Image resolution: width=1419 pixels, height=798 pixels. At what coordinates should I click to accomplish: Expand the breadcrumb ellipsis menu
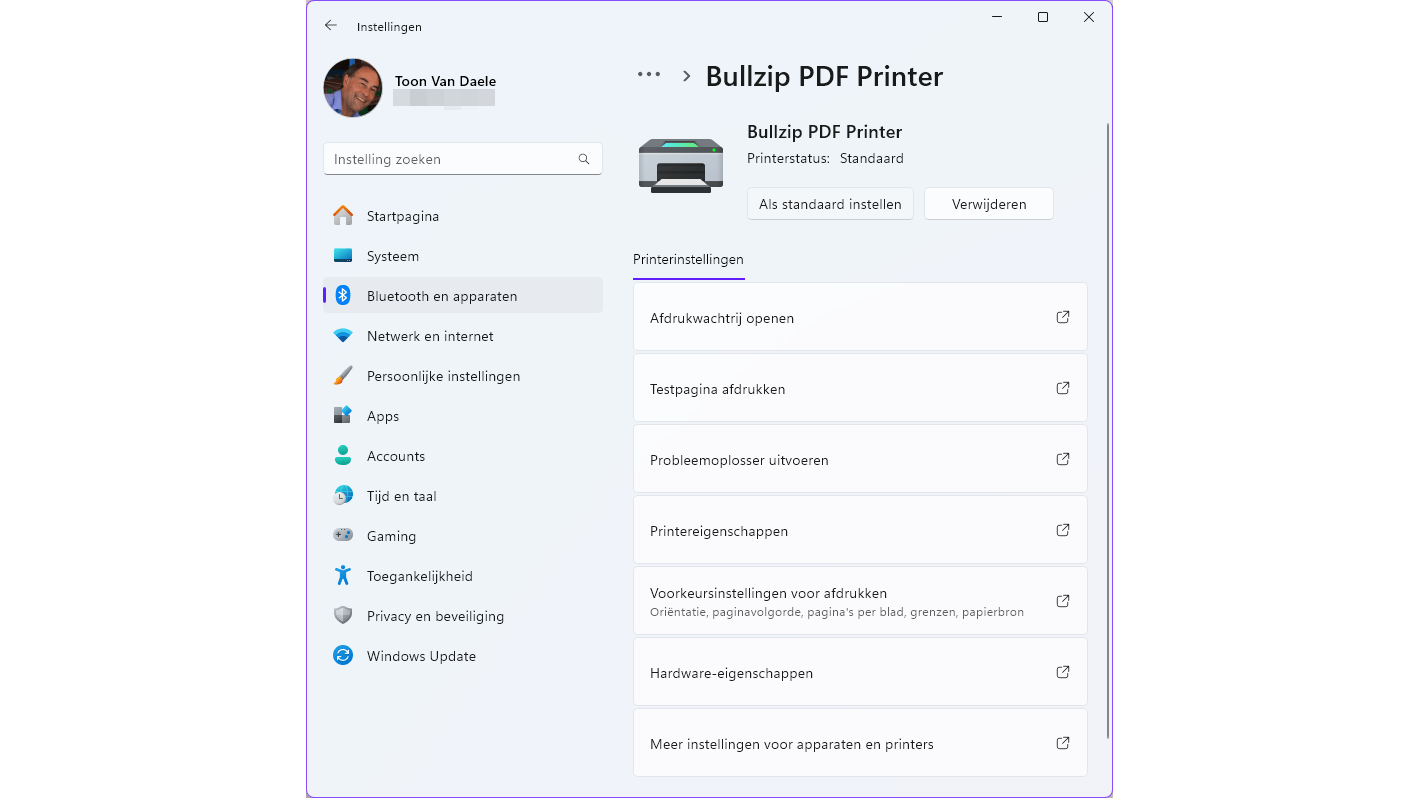point(649,75)
